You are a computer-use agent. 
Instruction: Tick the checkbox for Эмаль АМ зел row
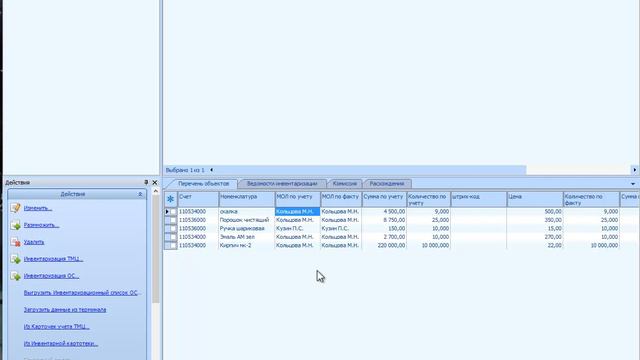(173, 237)
